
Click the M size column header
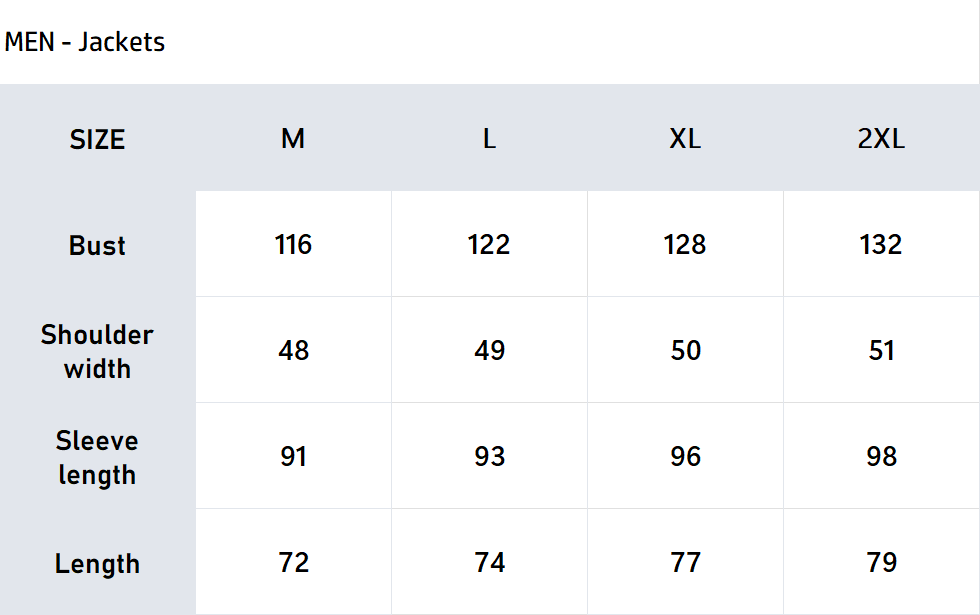293,139
